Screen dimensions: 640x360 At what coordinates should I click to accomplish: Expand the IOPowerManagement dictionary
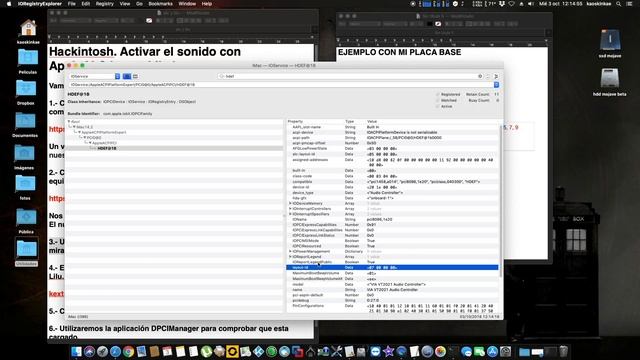pyautogui.click(x=290, y=251)
